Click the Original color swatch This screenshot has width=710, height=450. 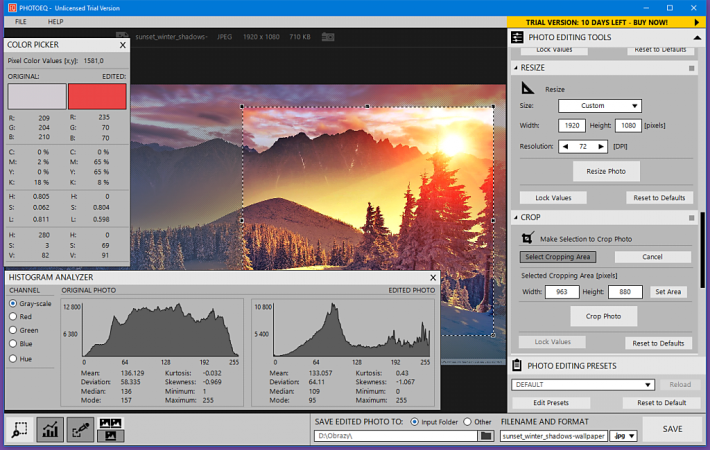[37, 96]
